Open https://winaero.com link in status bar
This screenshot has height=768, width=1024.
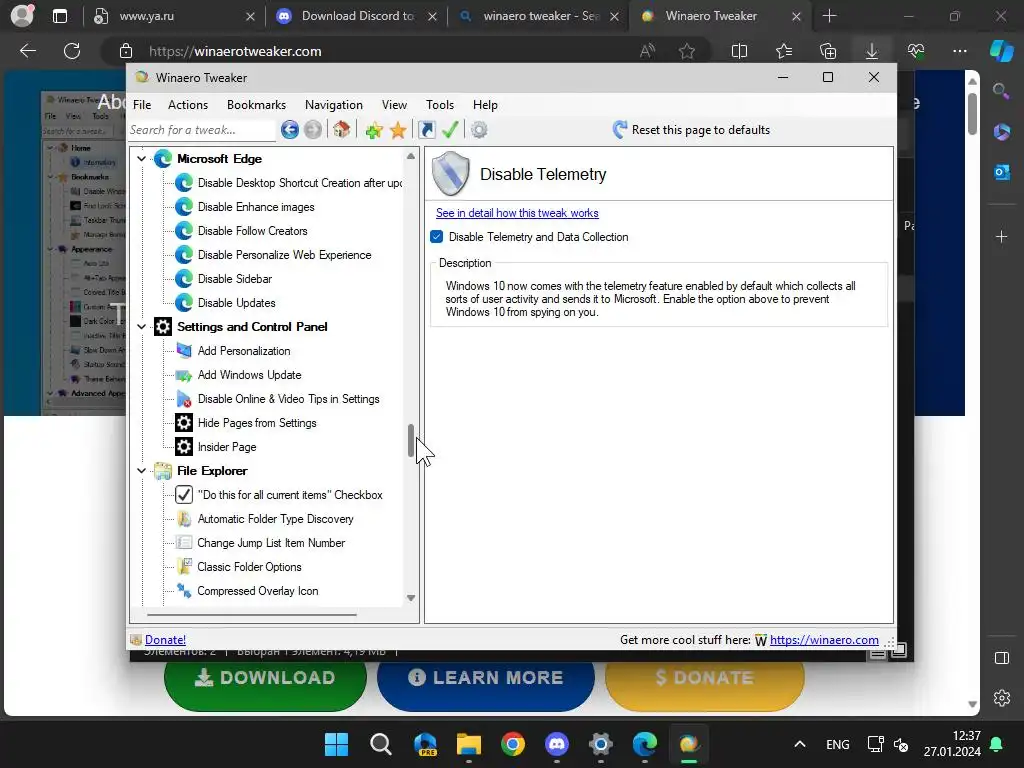[824, 640]
